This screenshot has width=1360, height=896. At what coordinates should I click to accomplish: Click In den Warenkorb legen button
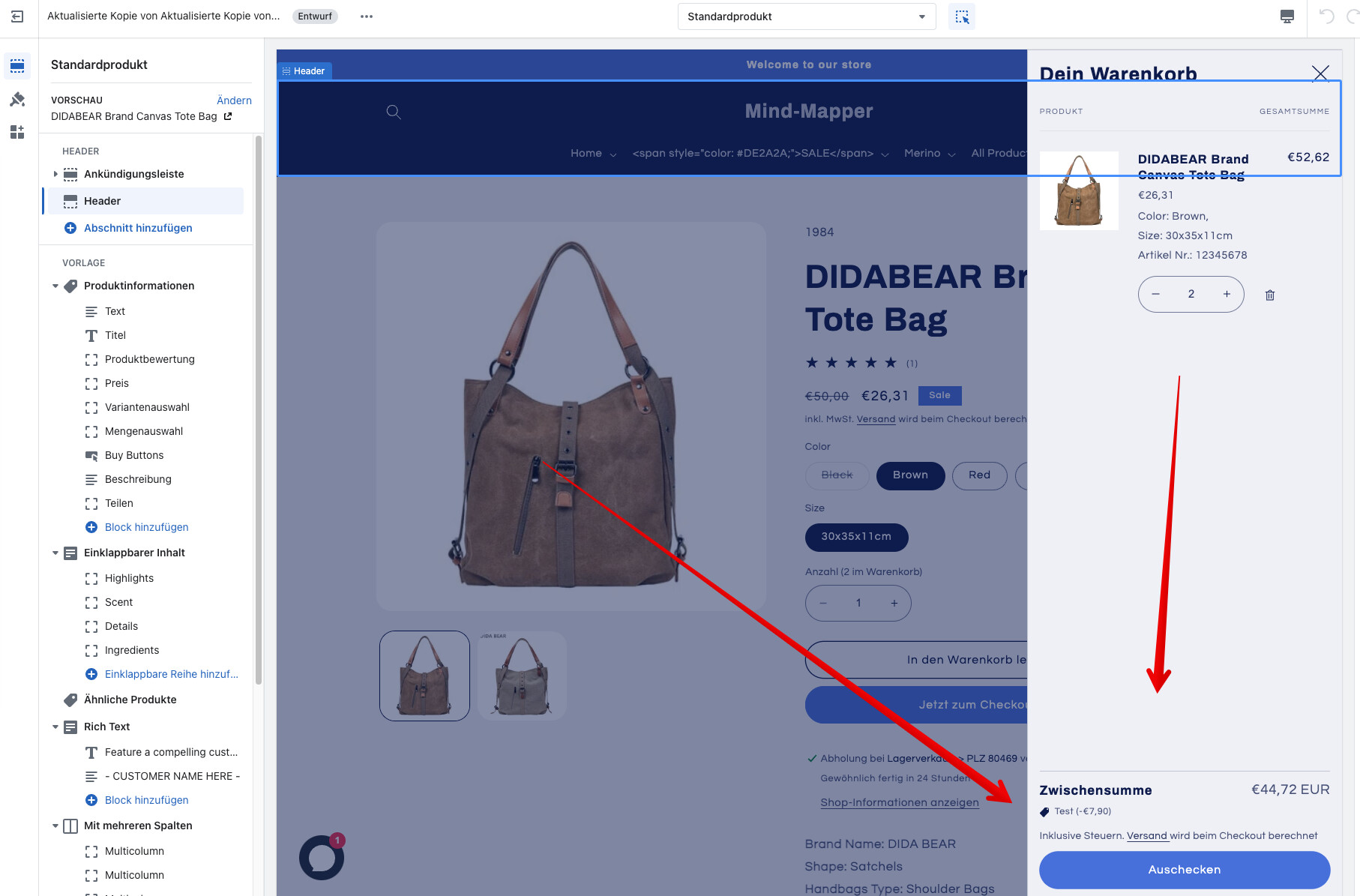point(916,660)
